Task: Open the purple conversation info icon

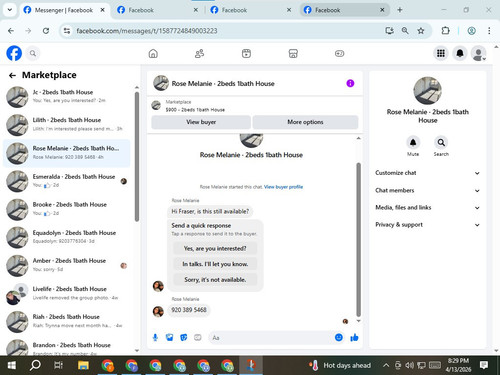Action: (x=350, y=83)
